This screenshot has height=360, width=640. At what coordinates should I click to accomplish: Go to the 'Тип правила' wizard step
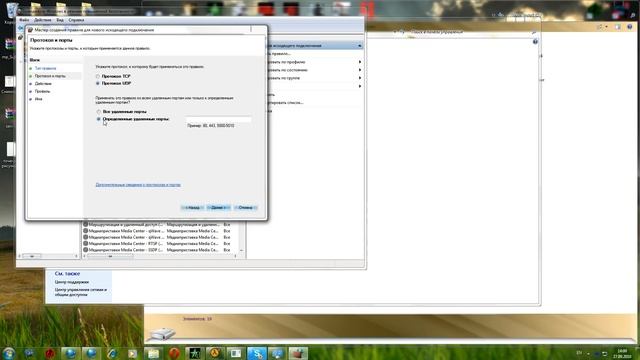pos(45,68)
